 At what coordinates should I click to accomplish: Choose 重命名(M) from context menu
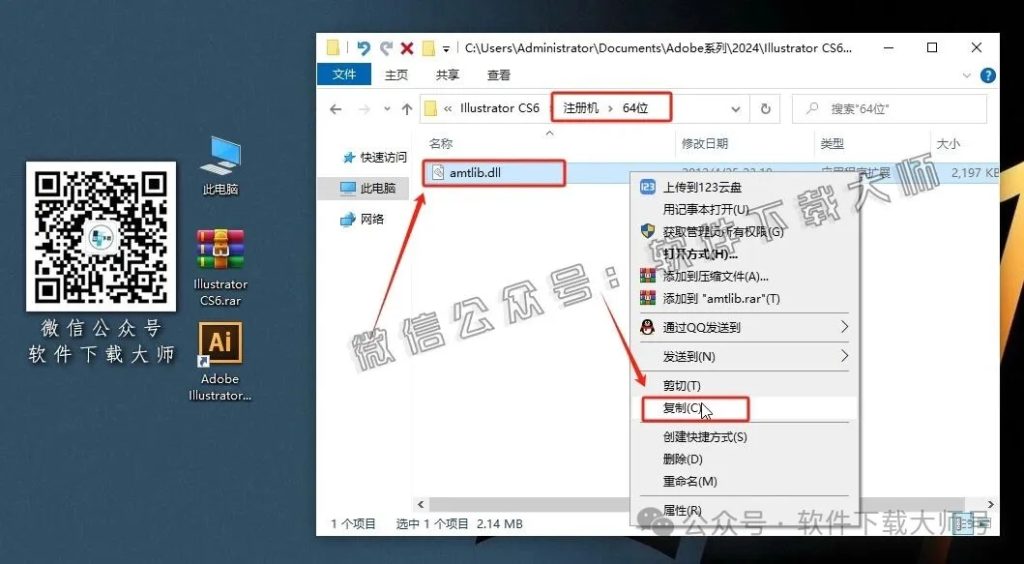690,481
